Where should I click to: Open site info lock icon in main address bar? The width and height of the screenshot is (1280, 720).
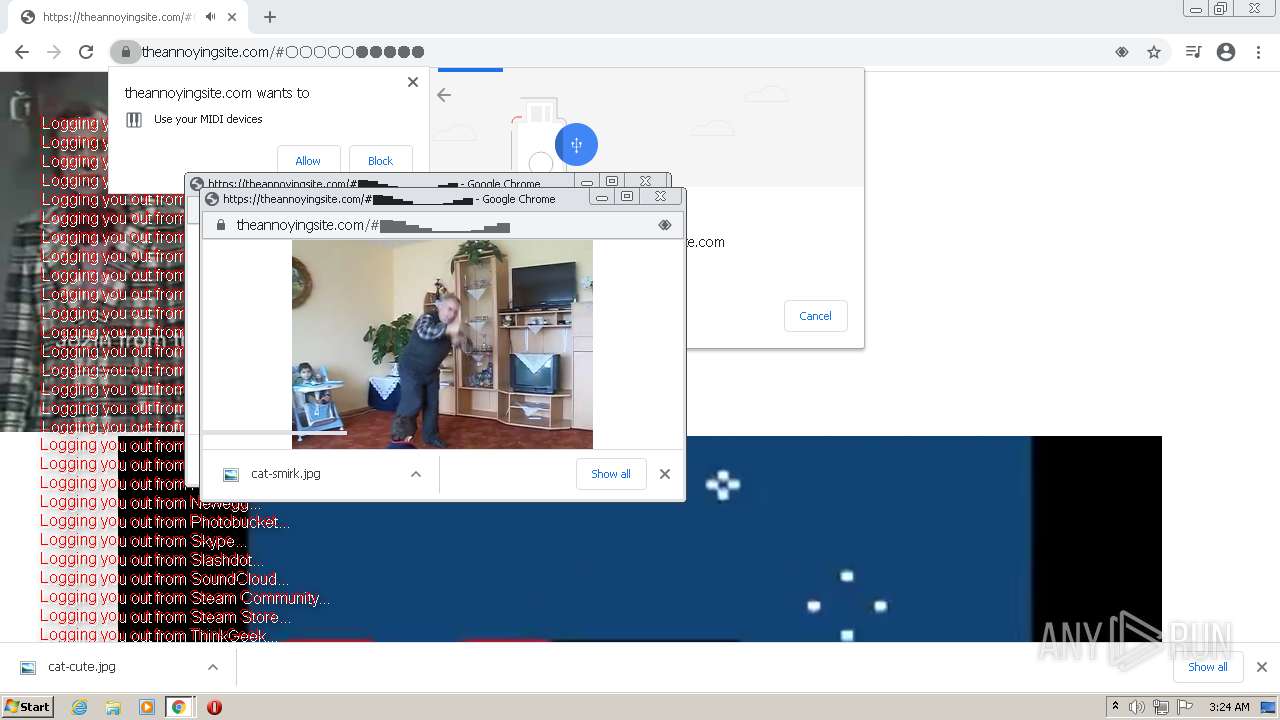pos(125,52)
